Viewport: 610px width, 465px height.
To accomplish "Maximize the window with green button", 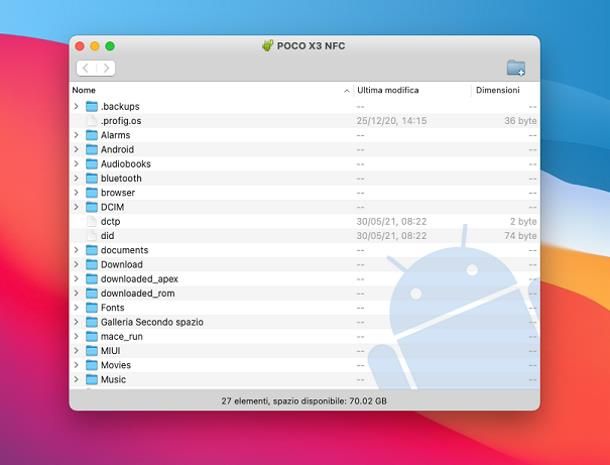I will [110, 46].
